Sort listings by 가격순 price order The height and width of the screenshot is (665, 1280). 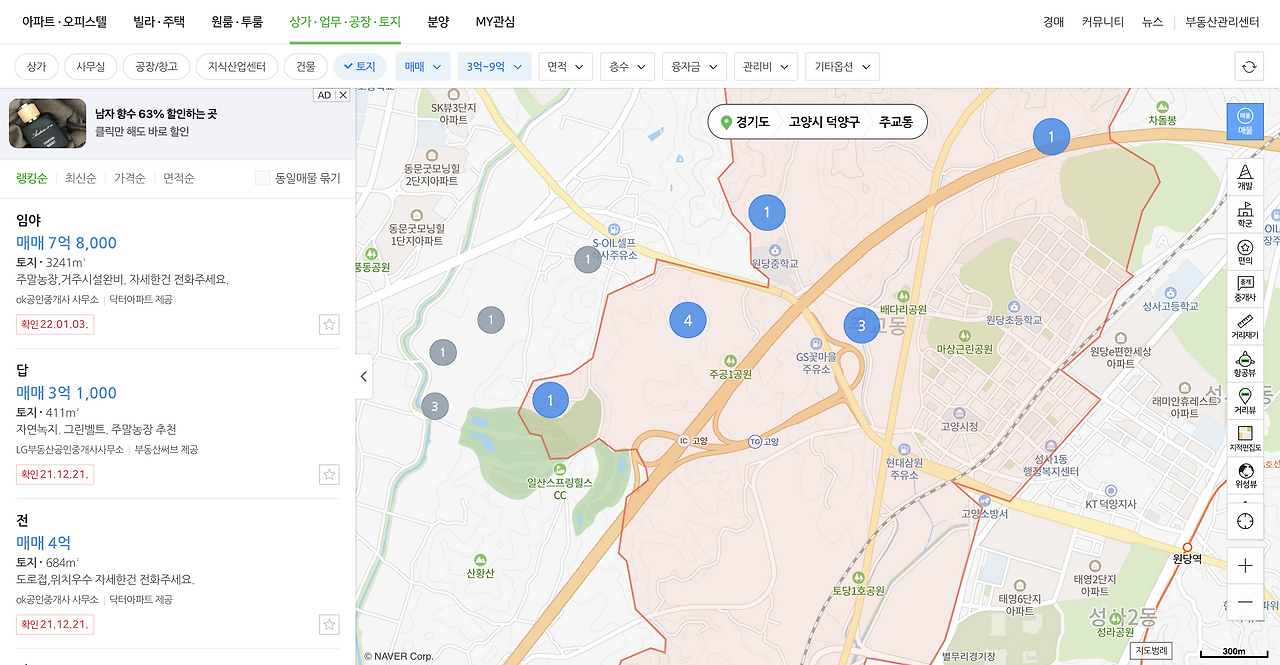pyautogui.click(x=132, y=176)
